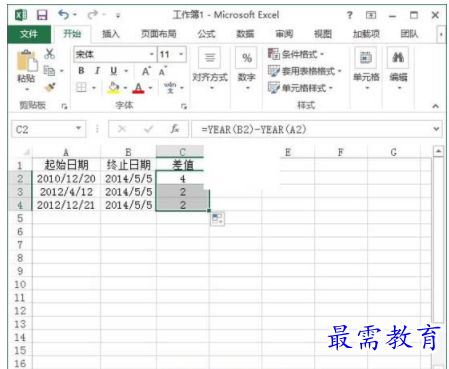The width and height of the screenshot is (449, 369).
Task: Click the header cell 终止日期
Action: 128,165
